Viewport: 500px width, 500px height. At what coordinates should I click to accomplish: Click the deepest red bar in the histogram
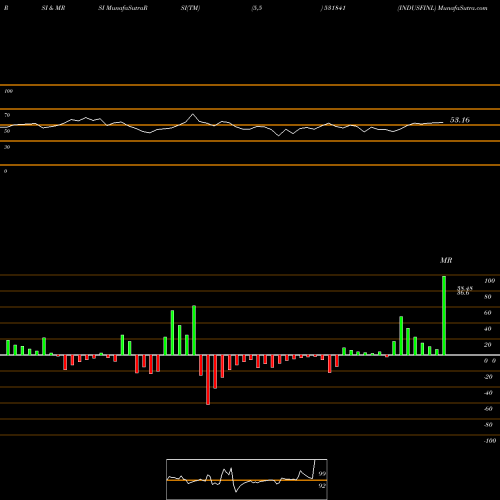point(208,380)
